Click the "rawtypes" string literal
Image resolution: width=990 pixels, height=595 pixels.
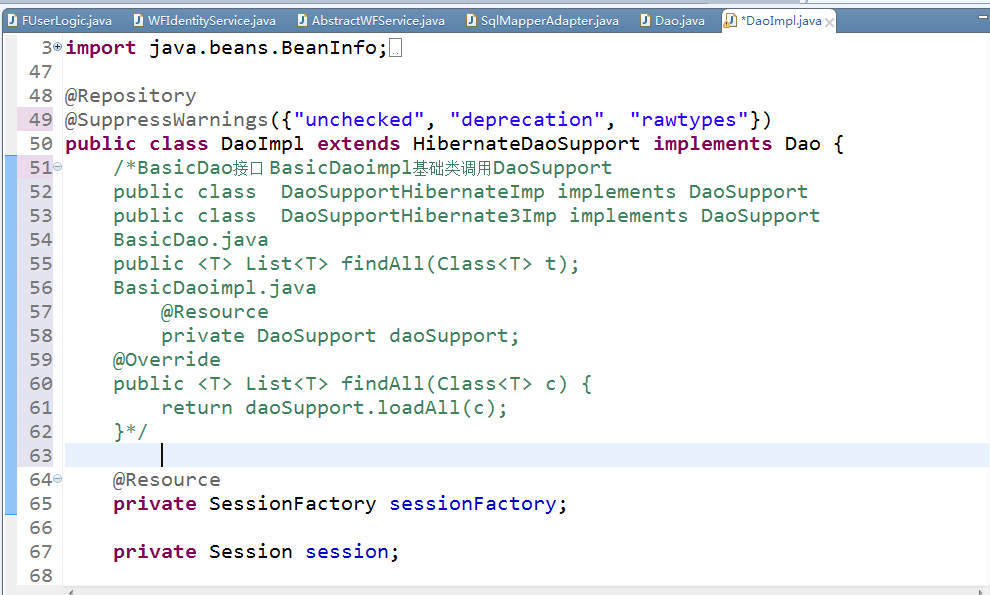(x=689, y=120)
